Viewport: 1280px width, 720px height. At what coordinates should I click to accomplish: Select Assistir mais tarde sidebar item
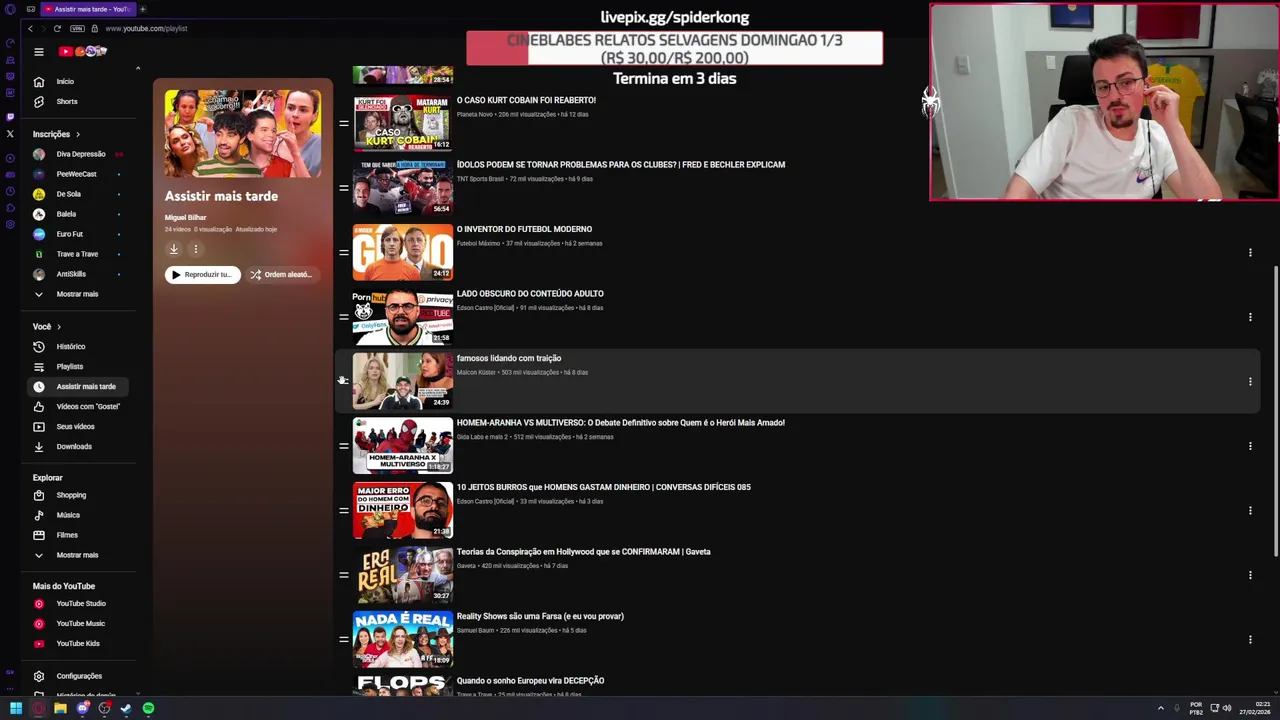point(80,386)
